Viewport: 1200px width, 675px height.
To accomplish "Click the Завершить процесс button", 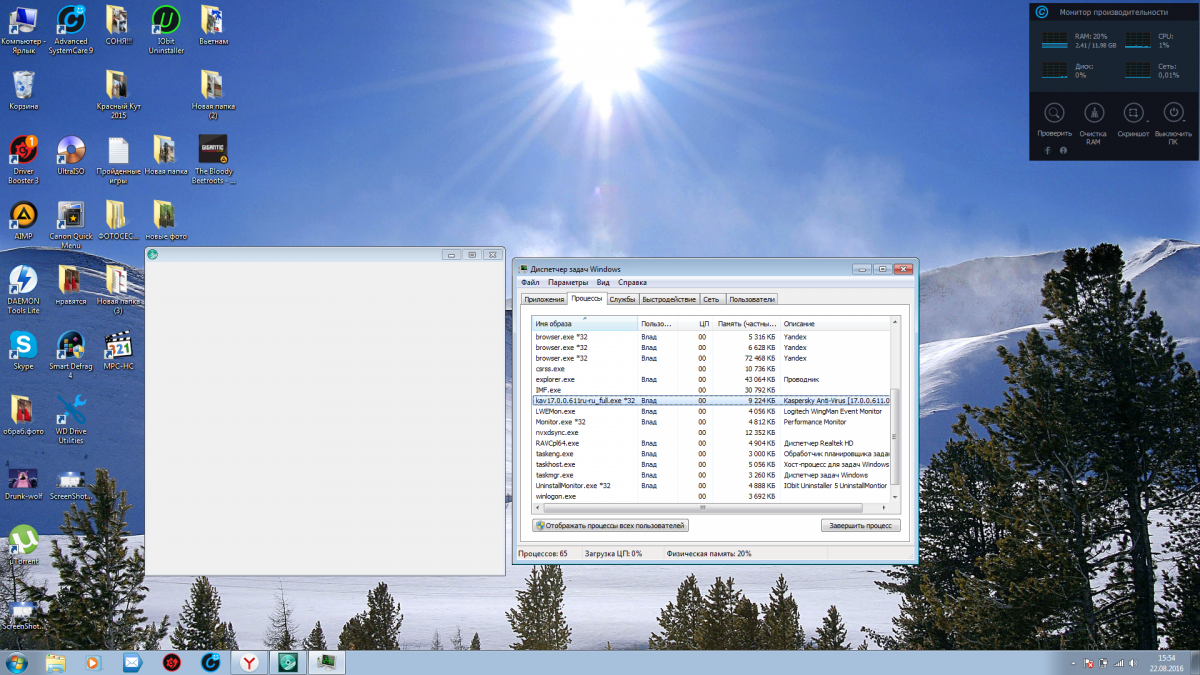I will (x=860, y=525).
